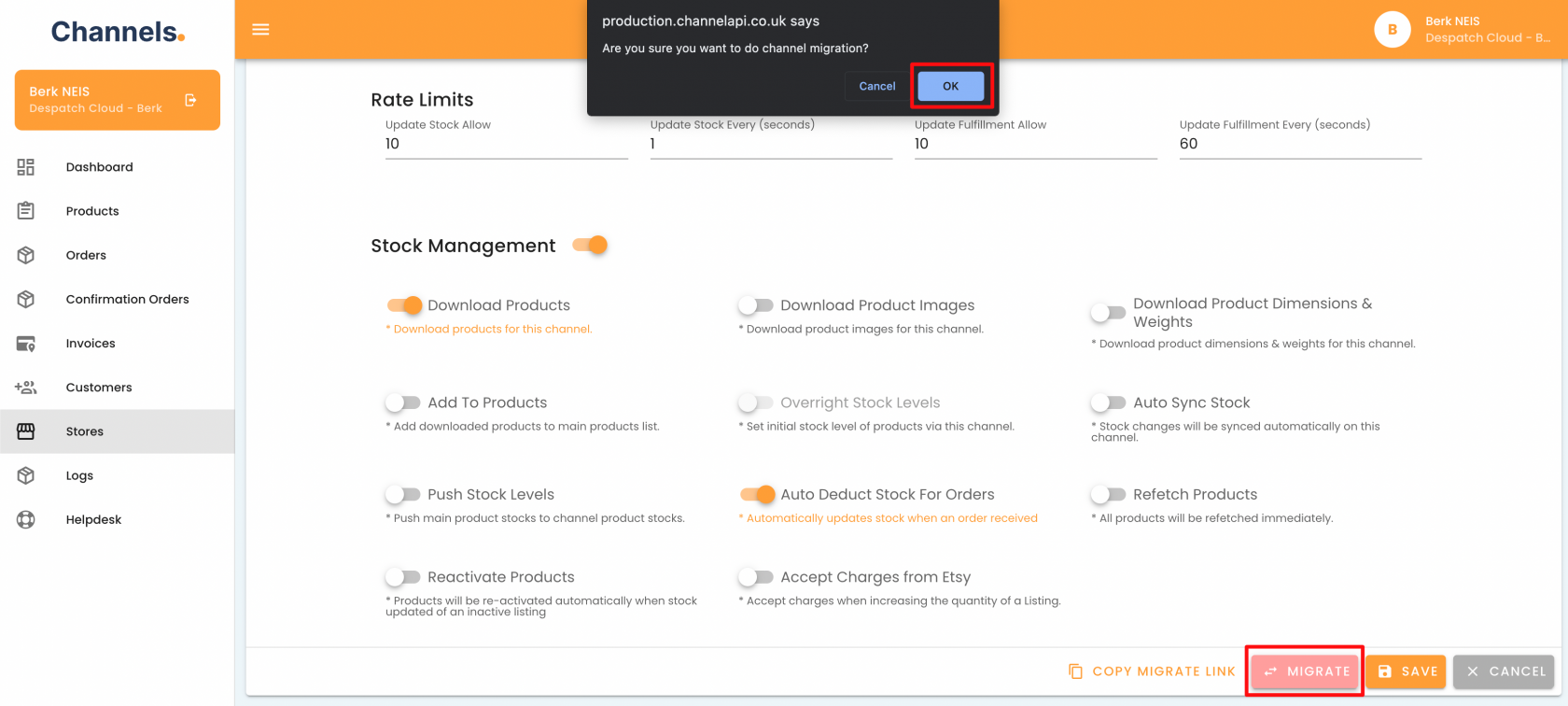This screenshot has width=1568, height=706.
Task: Open the Logs menu item
Action: coord(79,475)
